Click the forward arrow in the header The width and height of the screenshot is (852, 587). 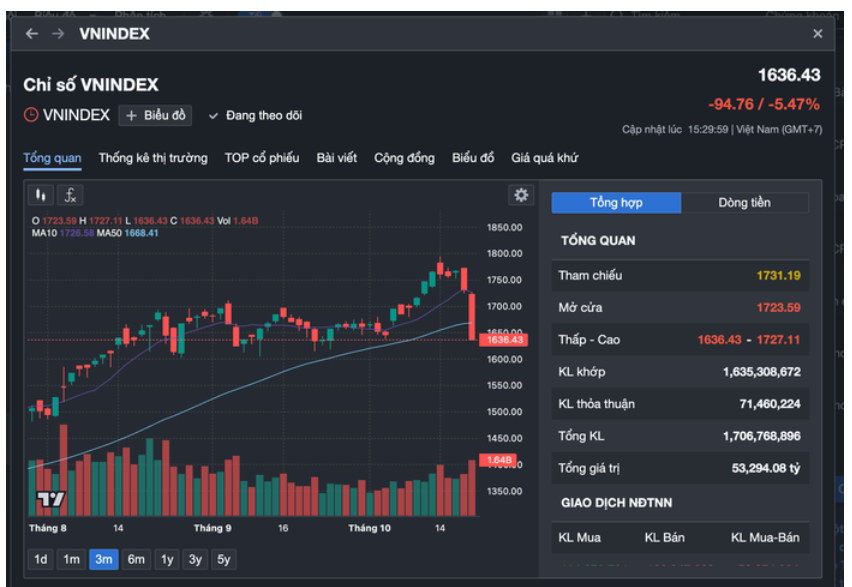tap(58, 34)
